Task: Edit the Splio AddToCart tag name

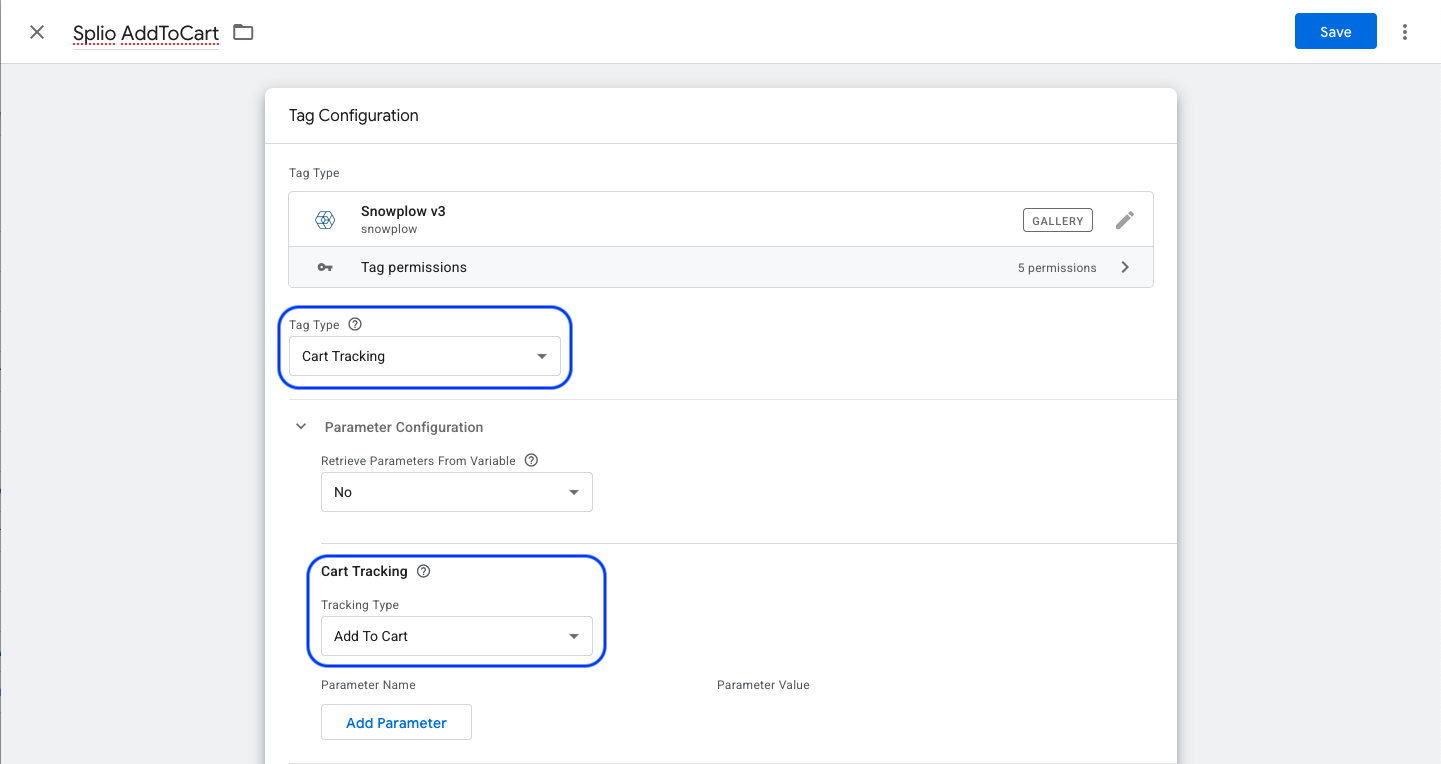Action: point(146,33)
